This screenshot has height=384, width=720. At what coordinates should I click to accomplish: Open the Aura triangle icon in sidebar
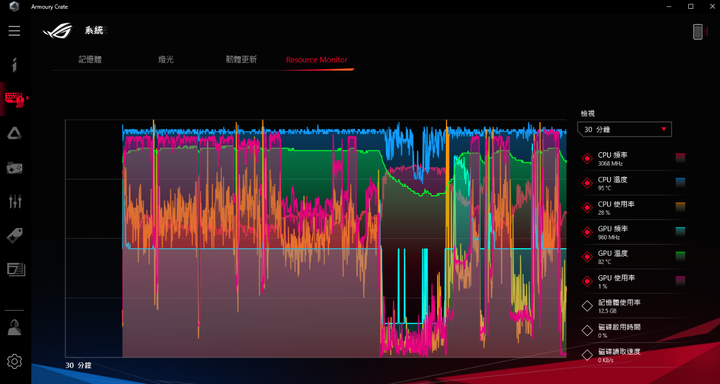click(x=14, y=134)
